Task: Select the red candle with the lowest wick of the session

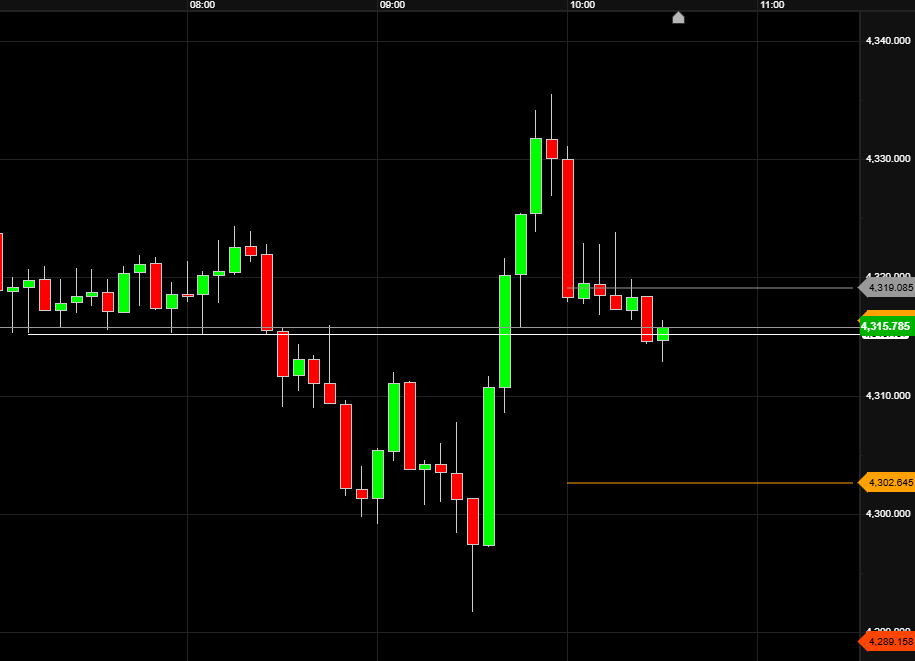Action: click(x=473, y=522)
